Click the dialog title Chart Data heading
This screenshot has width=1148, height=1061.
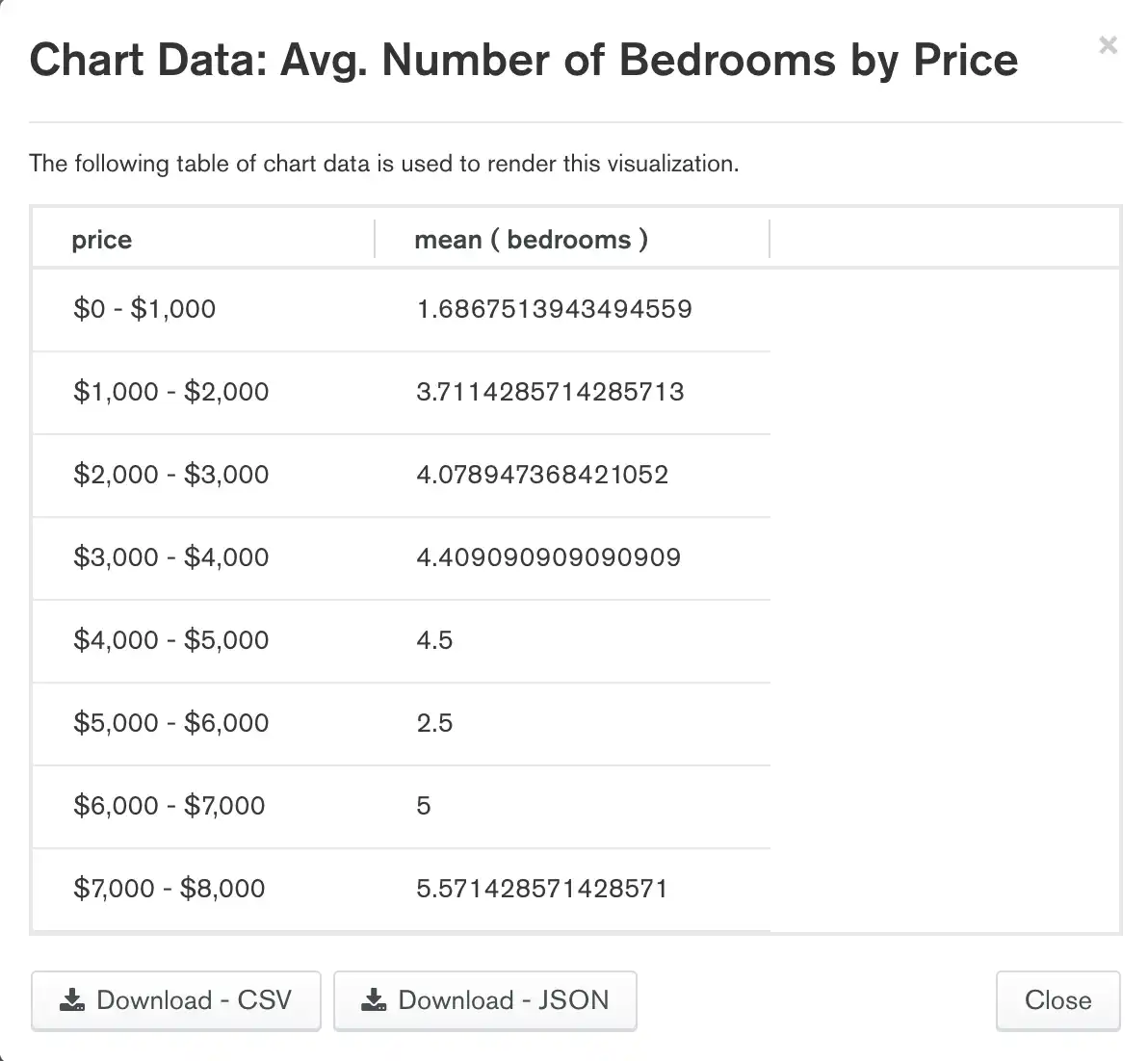(524, 60)
